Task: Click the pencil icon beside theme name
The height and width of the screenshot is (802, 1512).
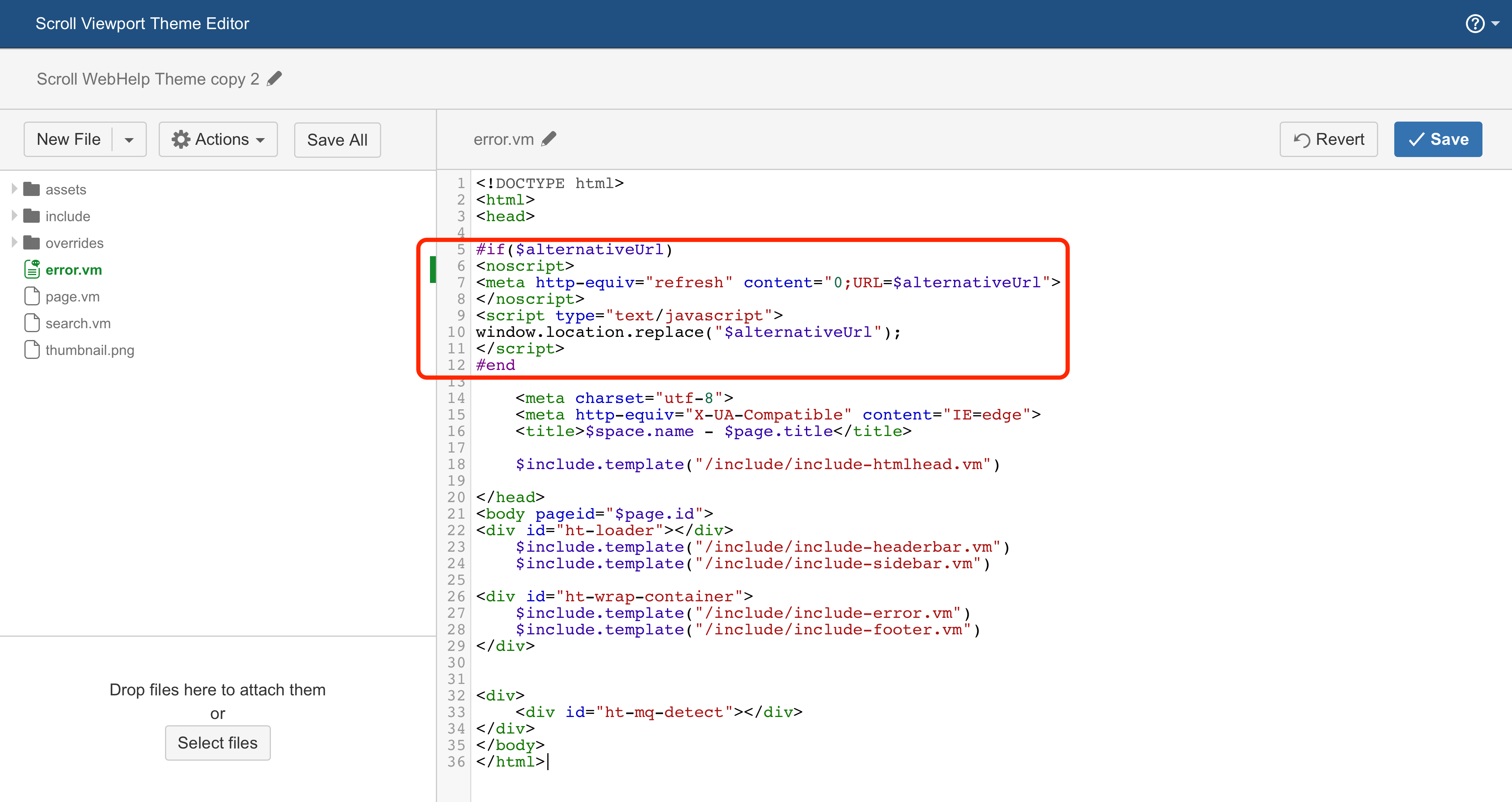Action: 274,79
